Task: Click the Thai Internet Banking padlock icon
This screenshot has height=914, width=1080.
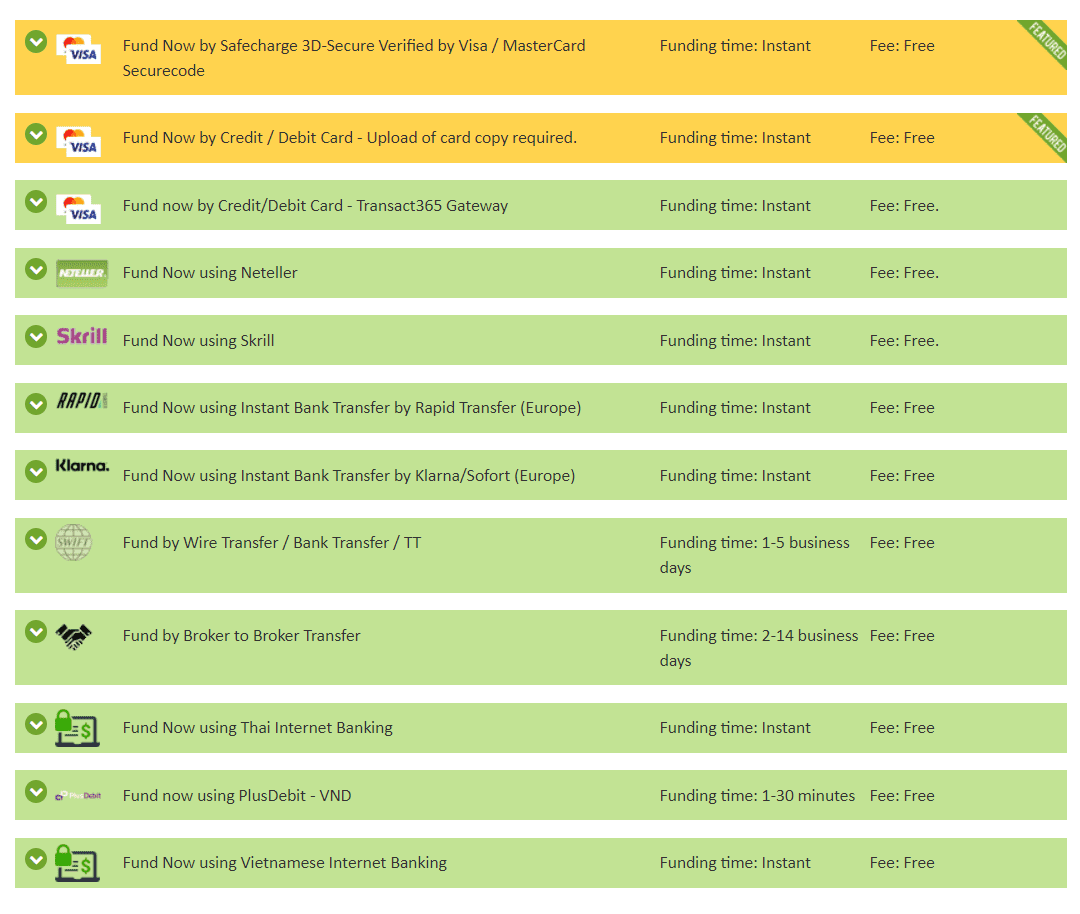Action: (x=77, y=728)
